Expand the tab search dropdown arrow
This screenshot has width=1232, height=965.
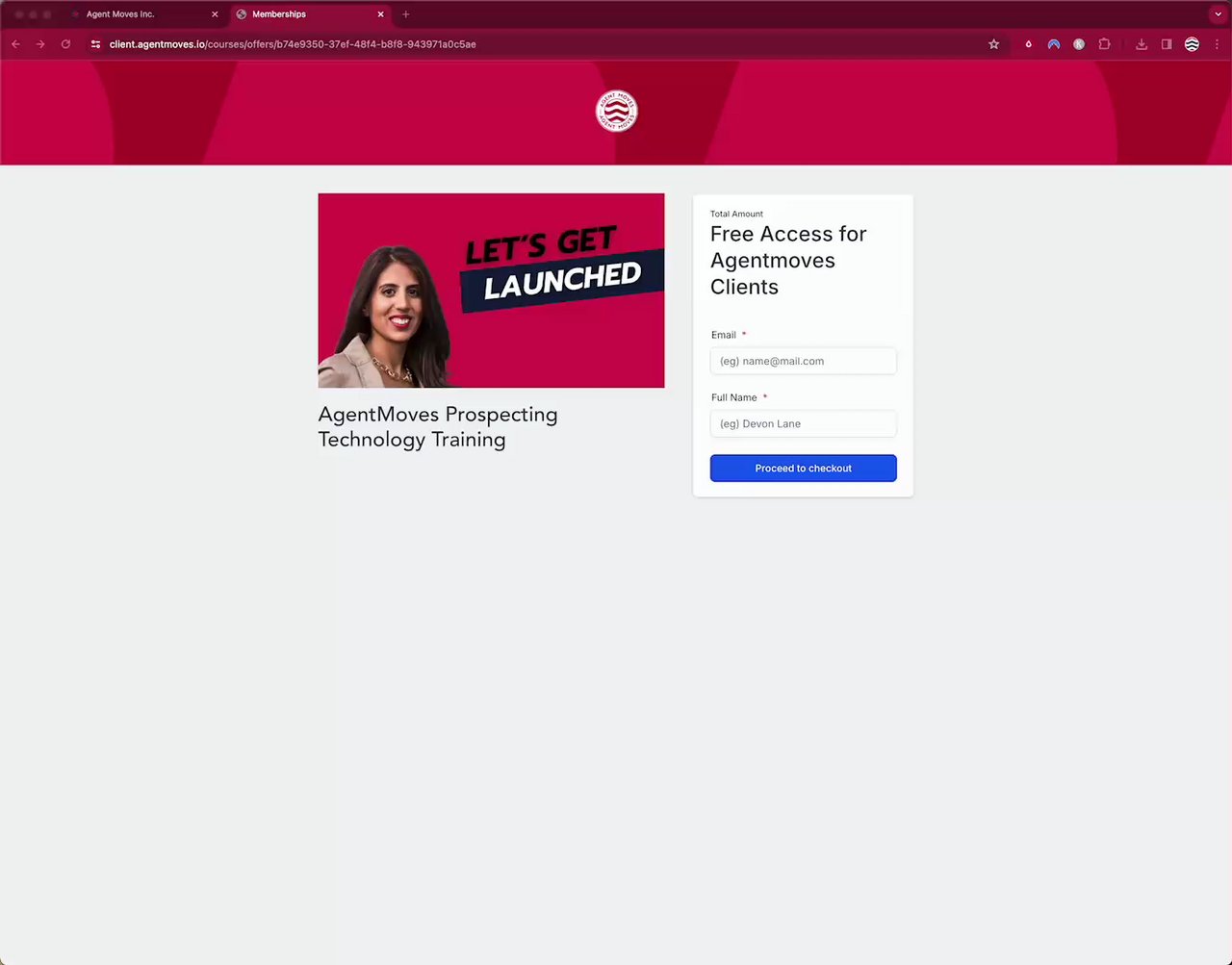(x=1218, y=14)
